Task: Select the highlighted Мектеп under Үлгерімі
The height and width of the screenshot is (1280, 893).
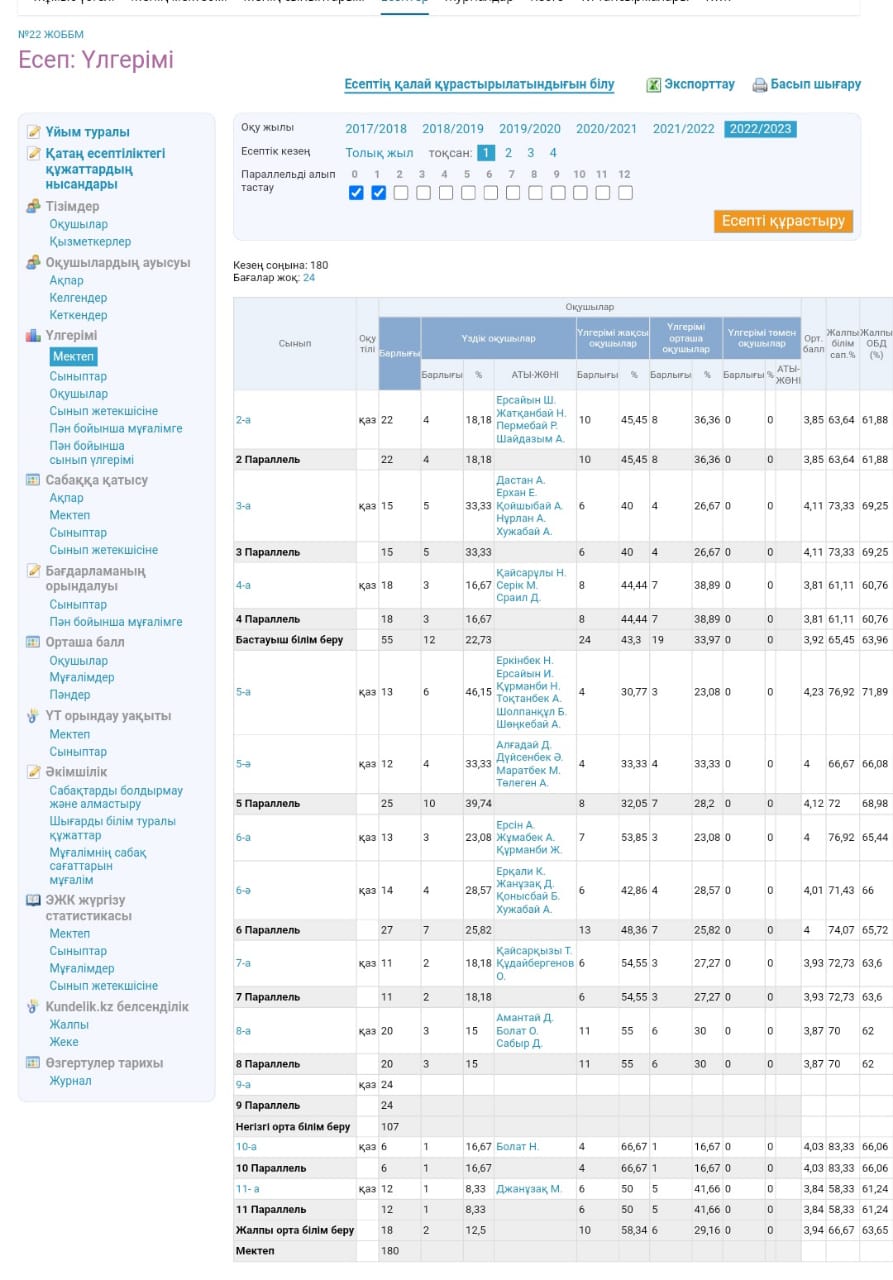Action: 74,356
